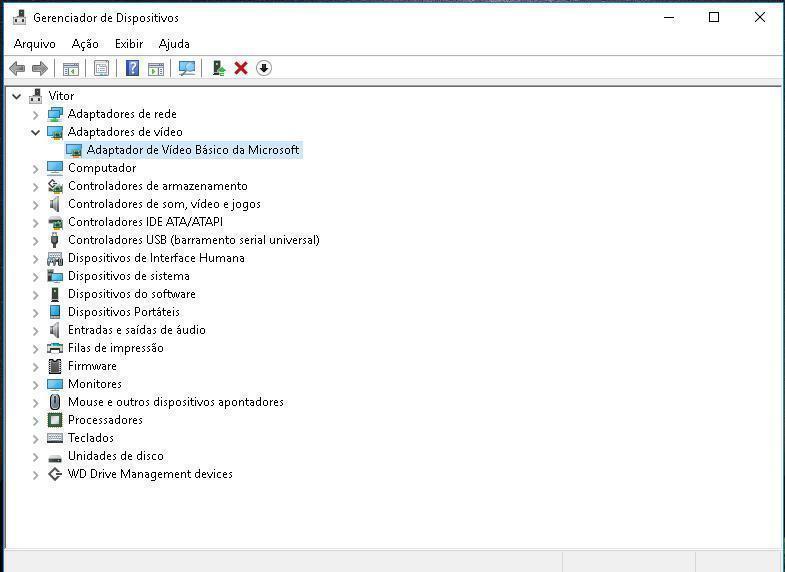Select WD Drive Management devices entry
This screenshot has width=785, height=572.
click(x=150, y=474)
